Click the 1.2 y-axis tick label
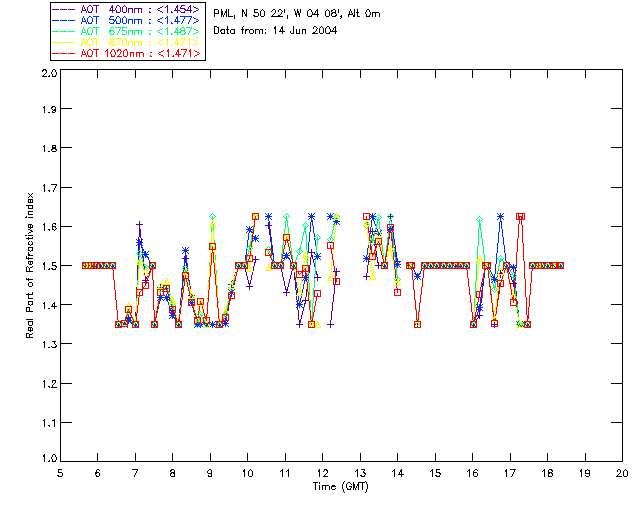 pos(49,384)
